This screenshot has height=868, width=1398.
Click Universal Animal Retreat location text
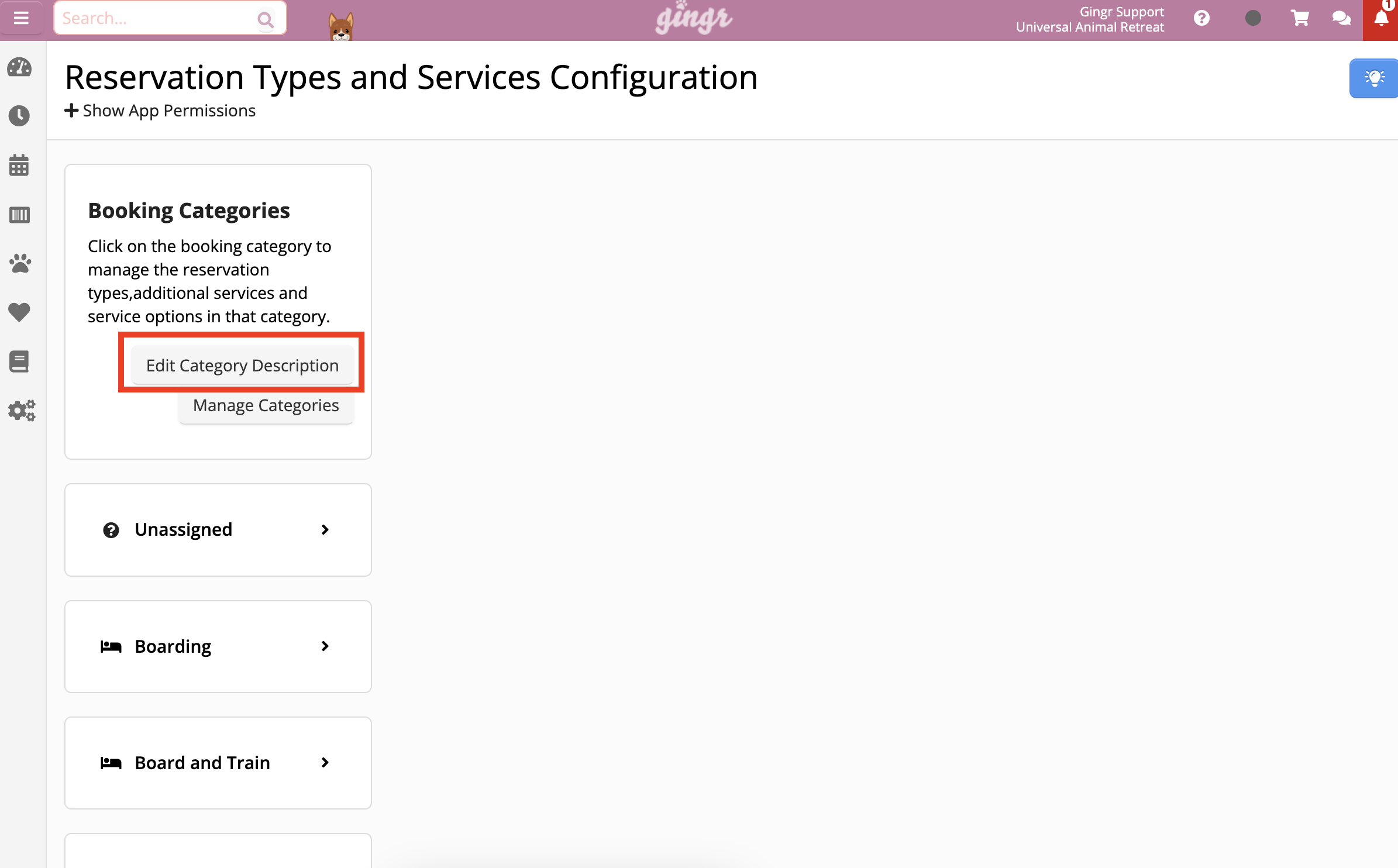[1090, 27]
